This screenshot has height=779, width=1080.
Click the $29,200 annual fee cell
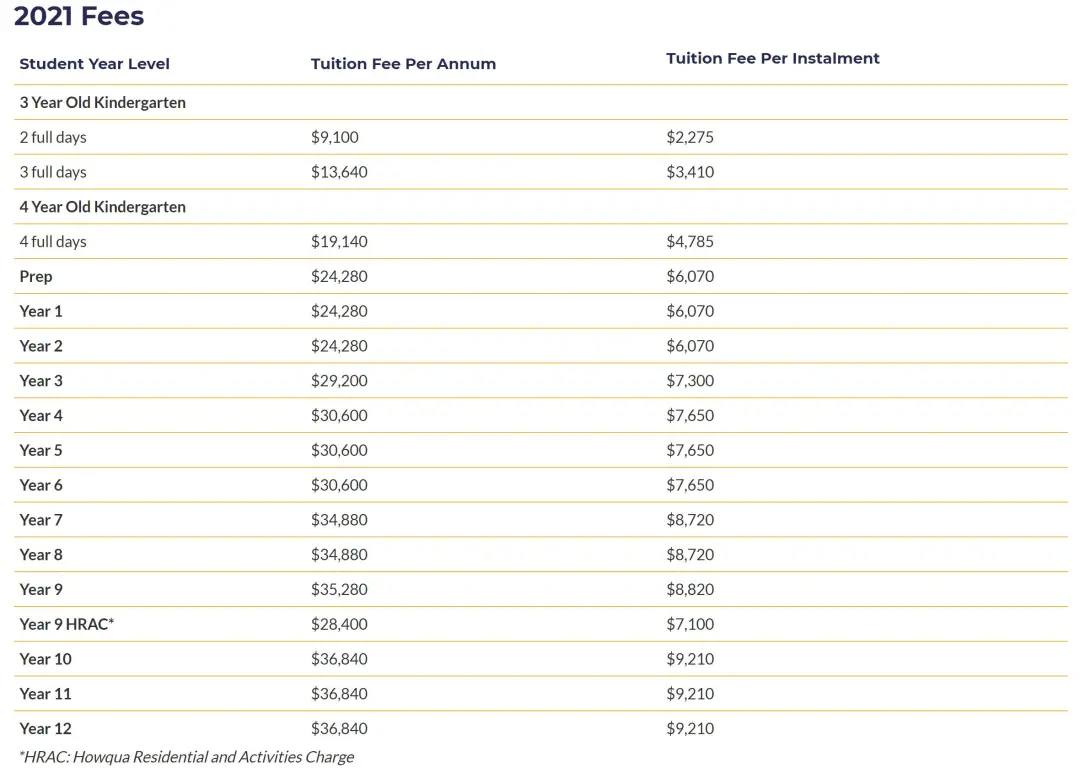339,381
